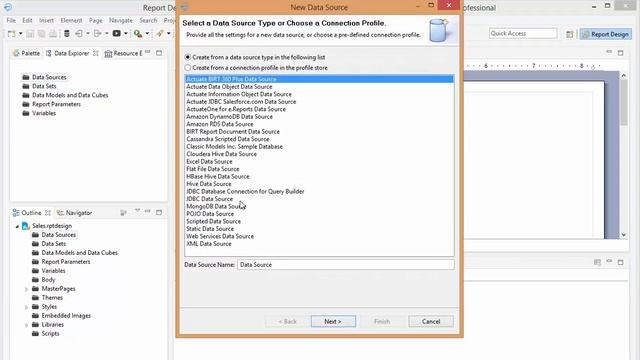Select Create from data source type list
Image resolution: width=640 pixels, height=360 pixels.
(x=188, y=57)
